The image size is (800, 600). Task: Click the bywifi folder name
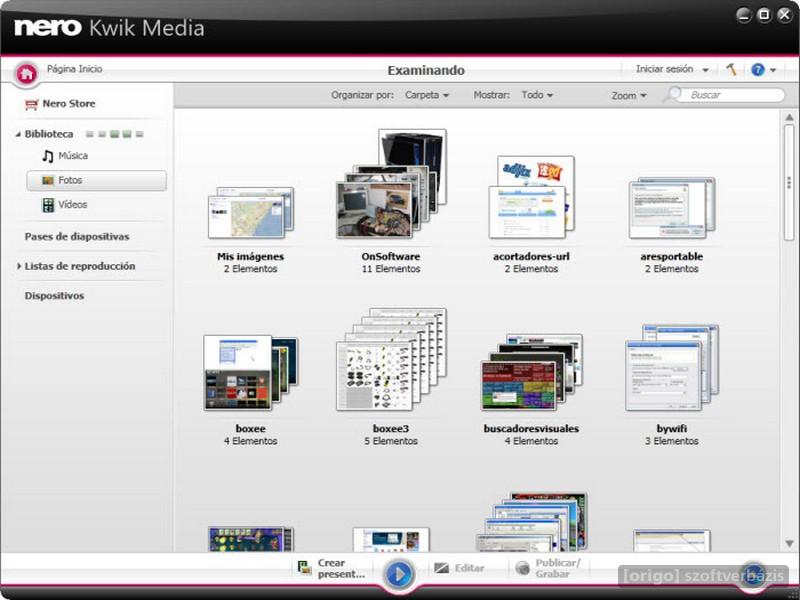click(671, 429)
